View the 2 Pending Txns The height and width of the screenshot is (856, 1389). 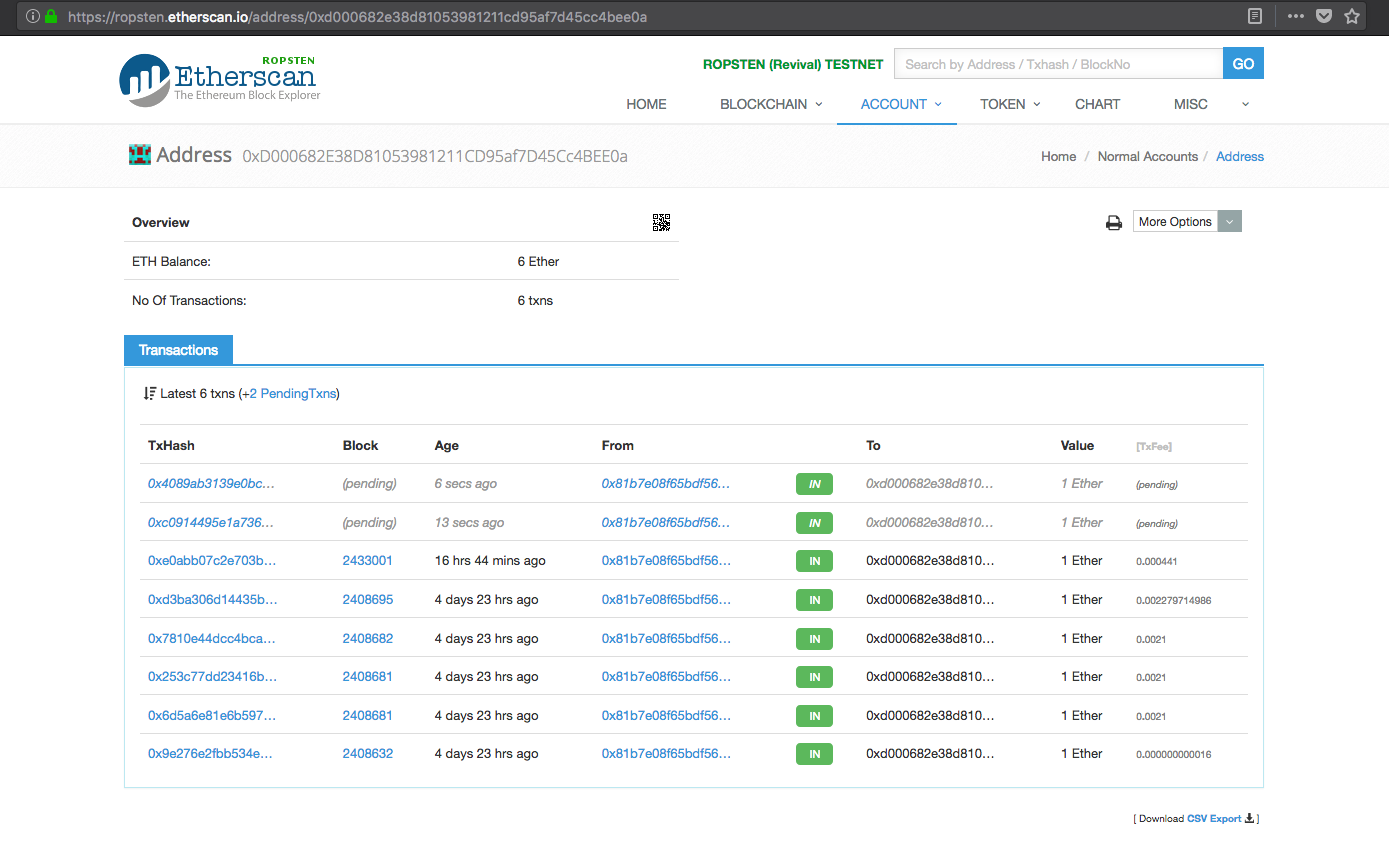[289, 393]
